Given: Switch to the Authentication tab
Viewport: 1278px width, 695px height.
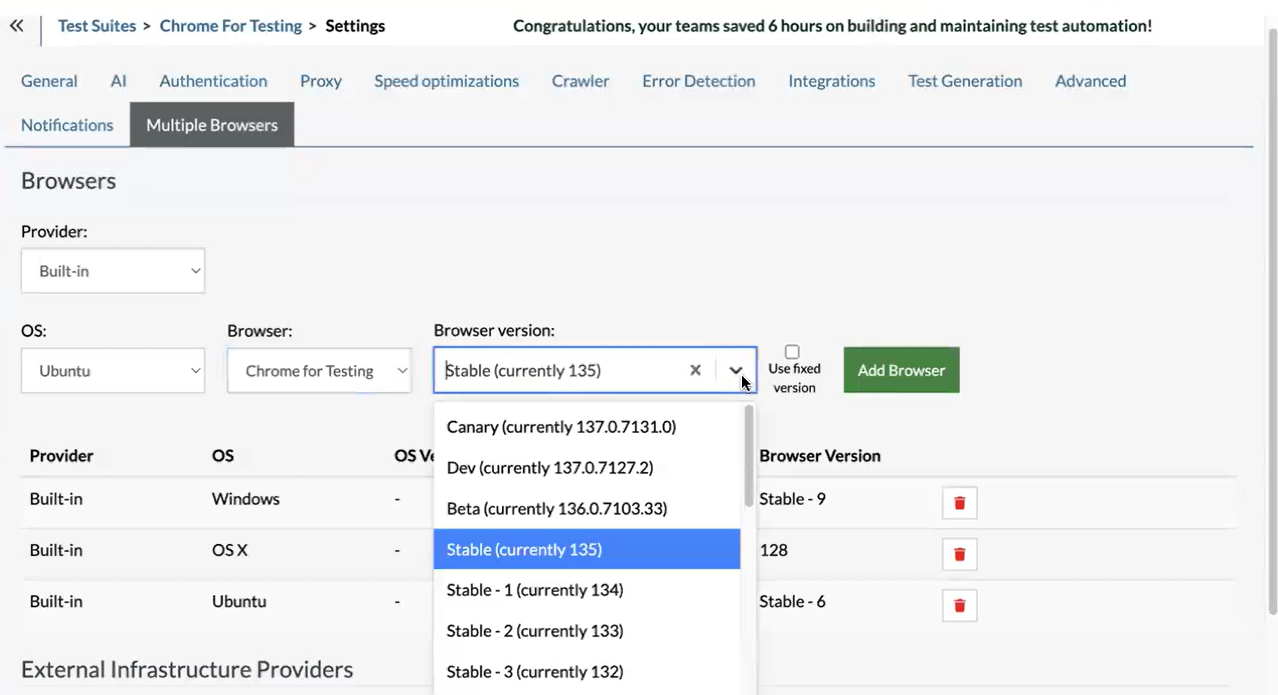Looking at the screenshot, I should (212, 81).
